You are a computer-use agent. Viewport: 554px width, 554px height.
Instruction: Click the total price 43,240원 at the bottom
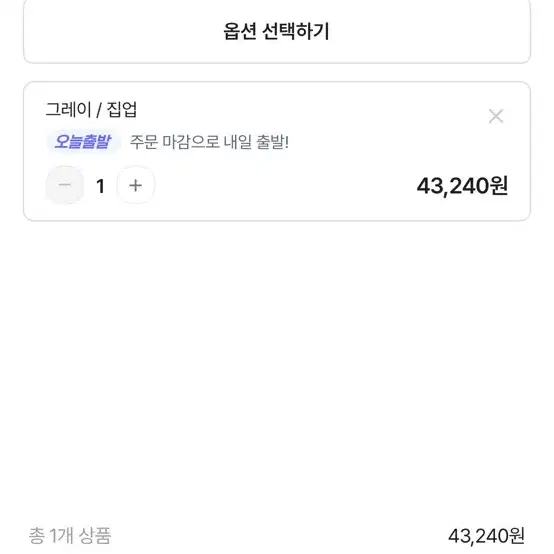[486, 536]
